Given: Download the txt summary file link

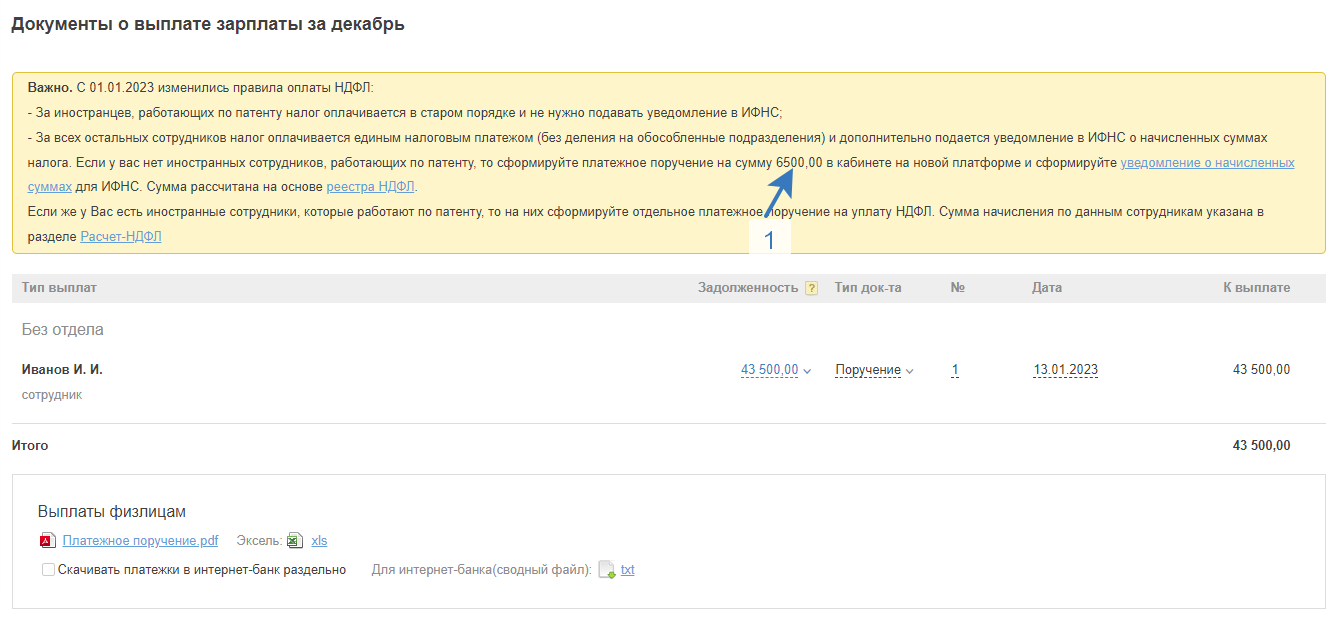Looking at the screenshot, I should 627,570.
